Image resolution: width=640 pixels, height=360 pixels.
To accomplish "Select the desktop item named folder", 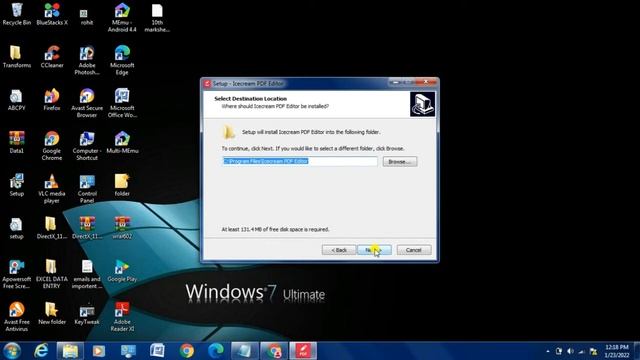I will point(122,185).
